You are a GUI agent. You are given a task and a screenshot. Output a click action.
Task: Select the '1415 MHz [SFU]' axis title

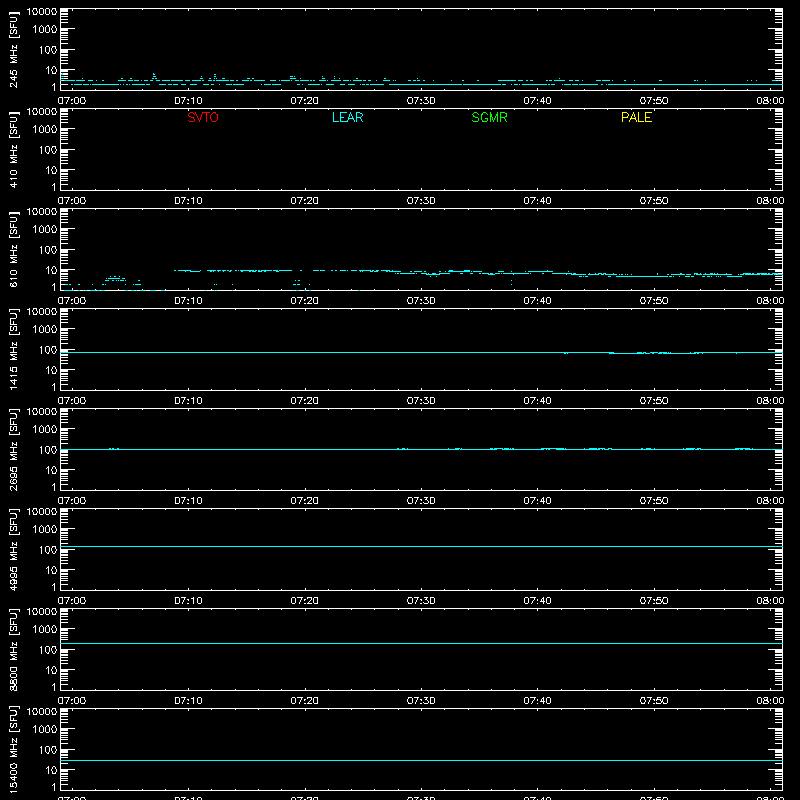coord(13,349)
